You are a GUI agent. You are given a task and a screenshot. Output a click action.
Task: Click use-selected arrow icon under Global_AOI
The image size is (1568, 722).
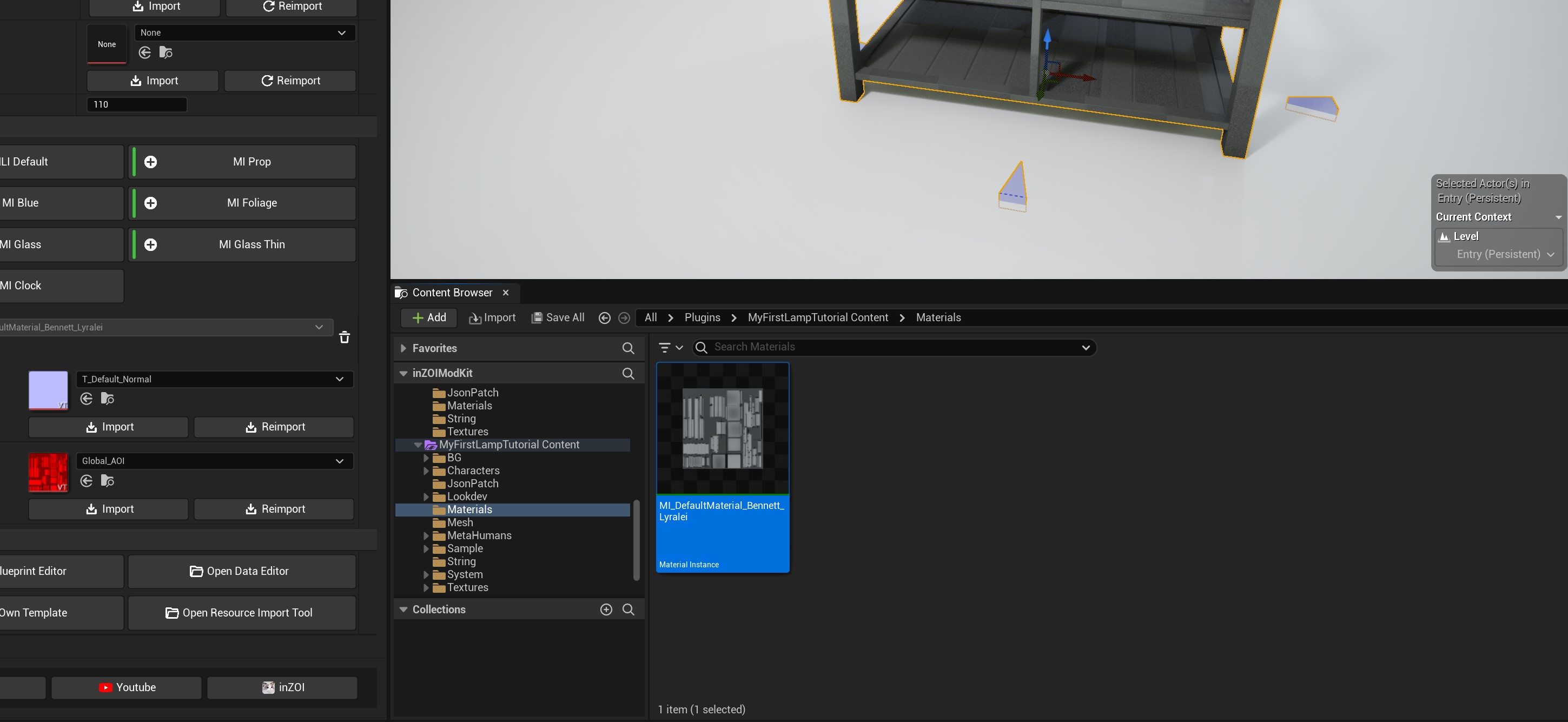point(87,481)
